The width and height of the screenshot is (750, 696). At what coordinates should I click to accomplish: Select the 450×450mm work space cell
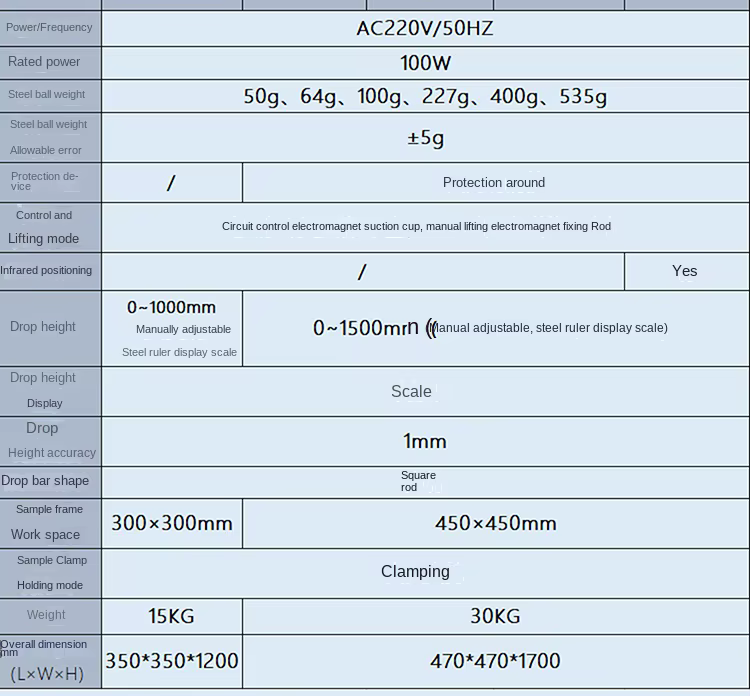coord(495,523)
